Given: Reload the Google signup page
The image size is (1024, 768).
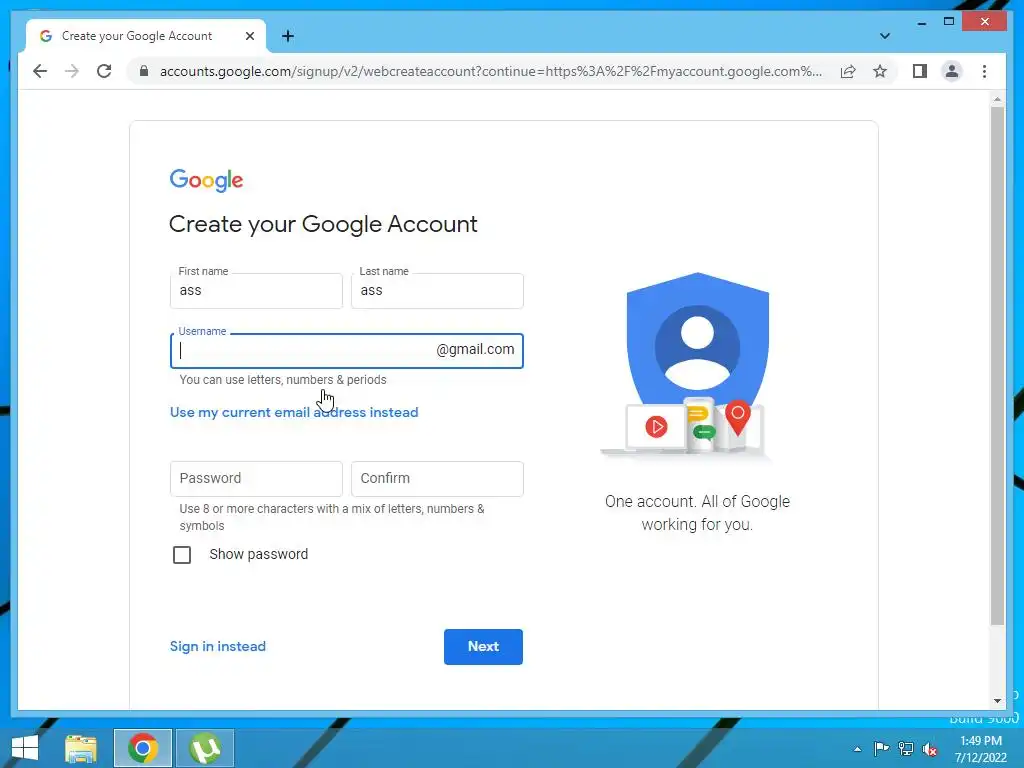Looking at the screenshot, I should pos(104,71).
